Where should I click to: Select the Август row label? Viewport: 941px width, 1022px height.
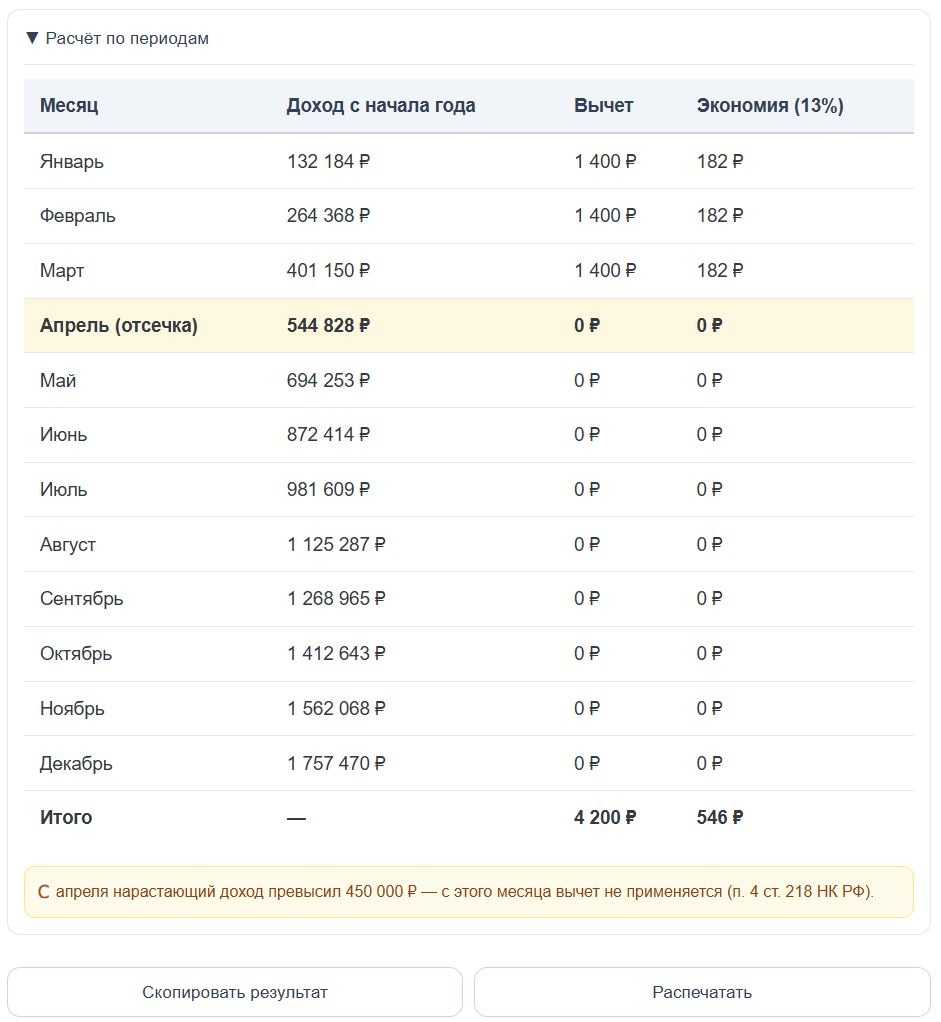pyautogui.click(x=68, y=544)
